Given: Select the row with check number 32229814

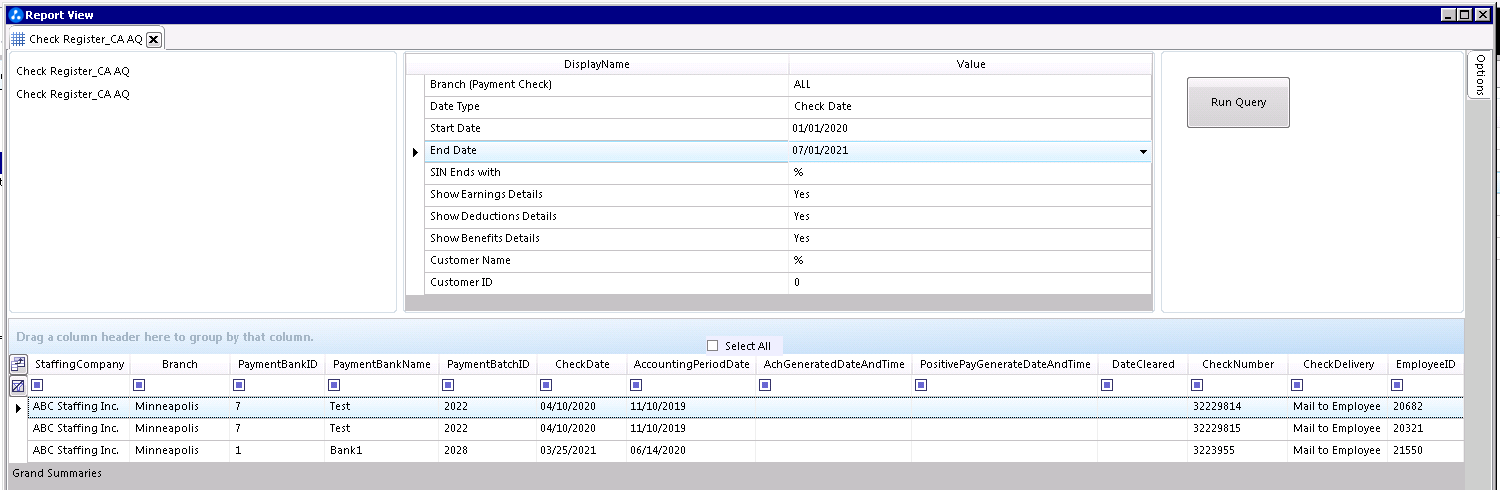Looking at the screenshot, I should click(746, 407).
